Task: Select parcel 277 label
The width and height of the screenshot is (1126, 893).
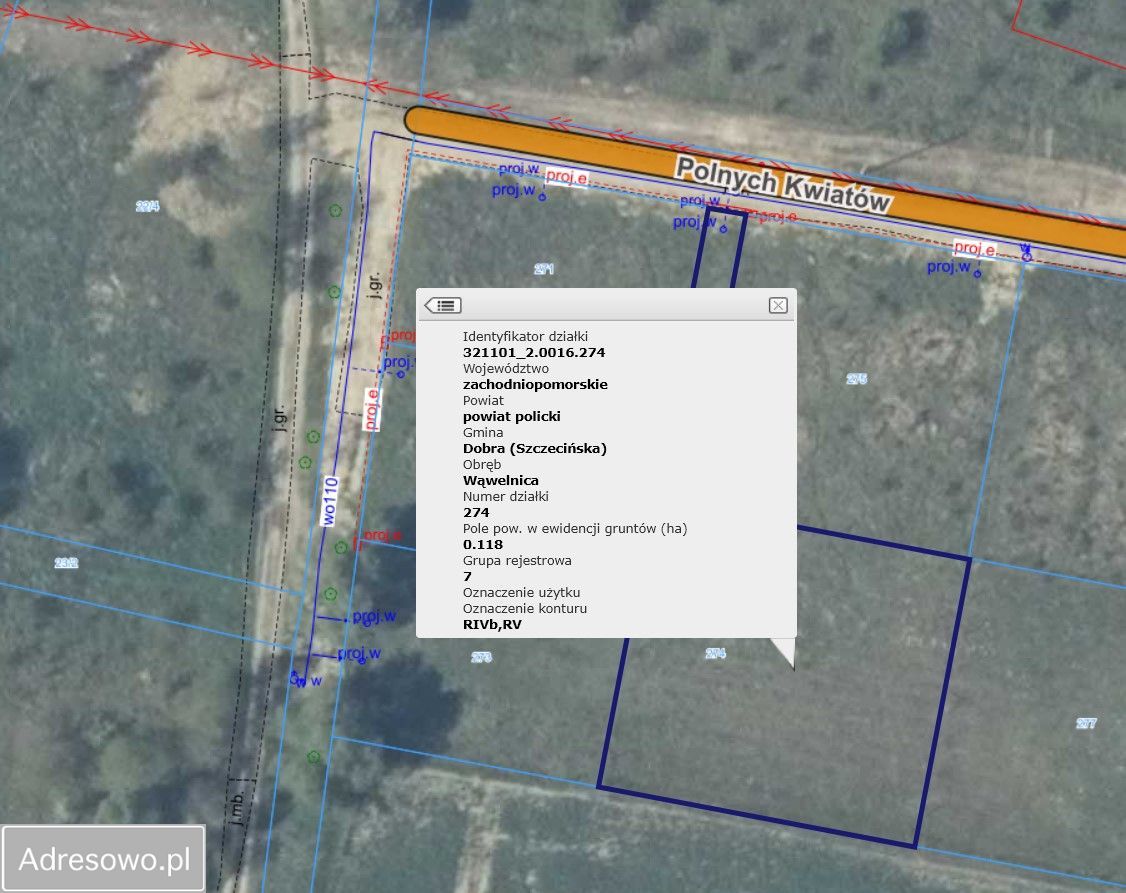Action: [x=1086, y=723]
